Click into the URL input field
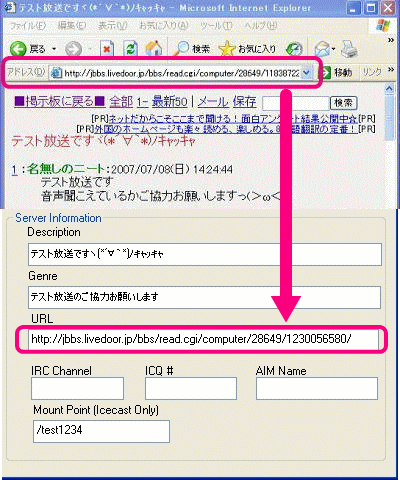This screenshot has width=400, height=480. [203, 339]
